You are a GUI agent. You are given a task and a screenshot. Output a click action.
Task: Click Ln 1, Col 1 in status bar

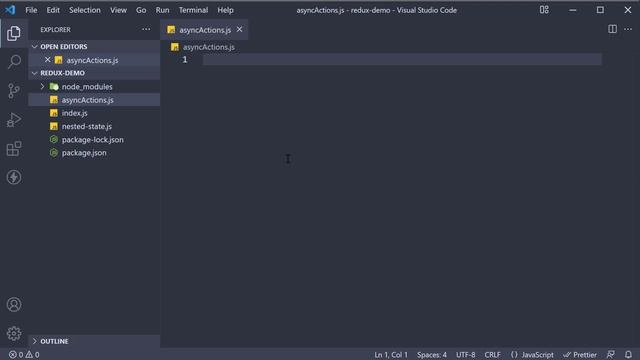point(391,354)
